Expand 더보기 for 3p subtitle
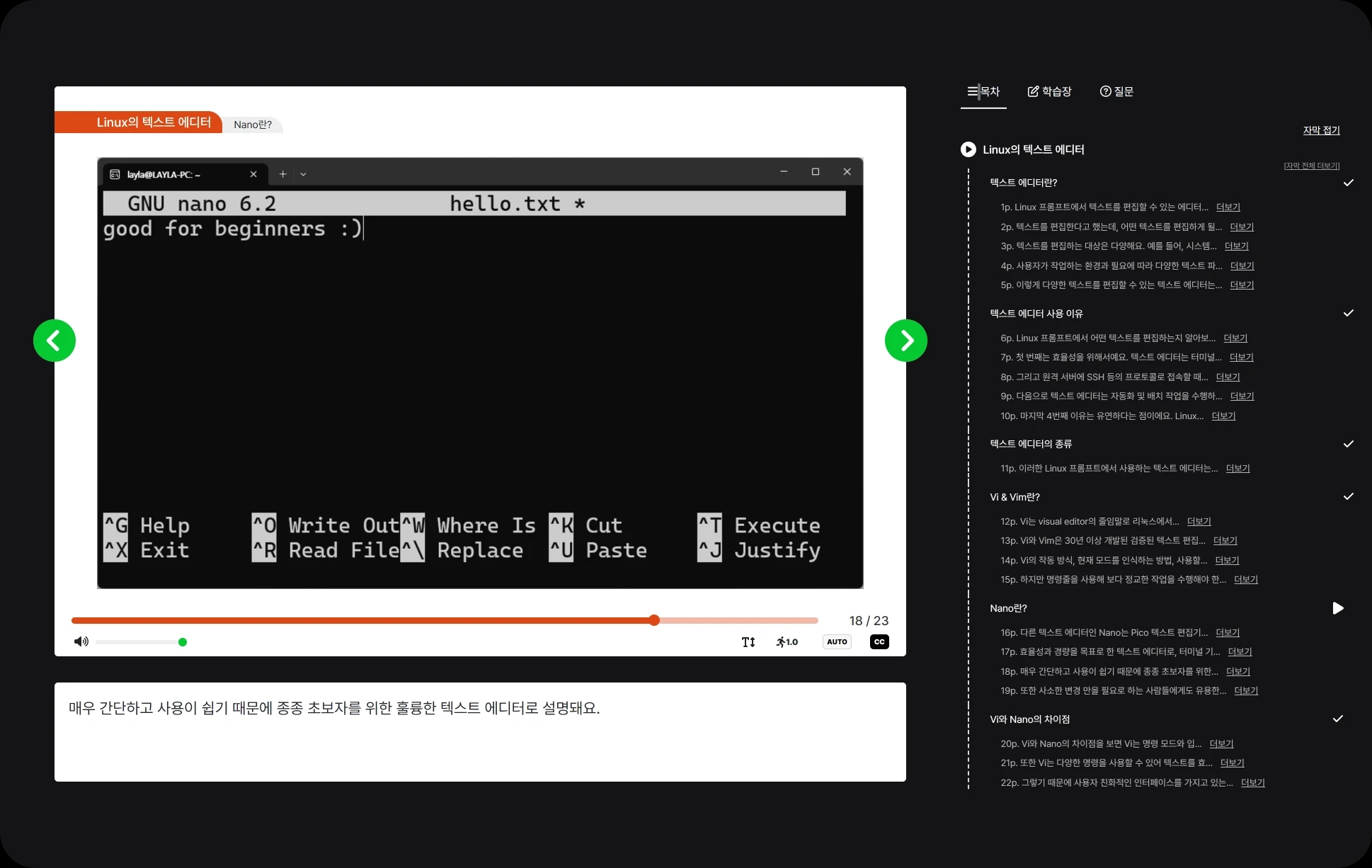Screen dimensions: 1372x868 1236,246
